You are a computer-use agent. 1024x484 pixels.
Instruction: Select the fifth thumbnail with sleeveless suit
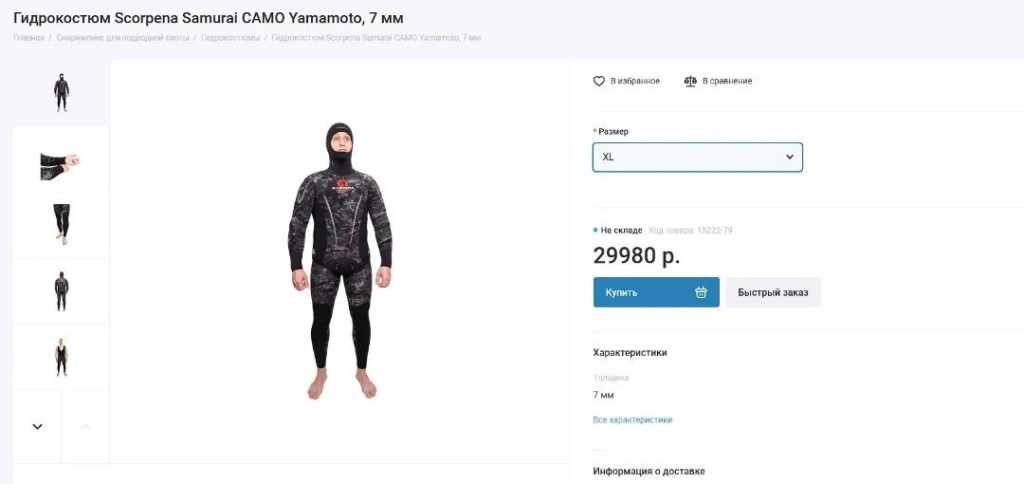coord(61,357)
